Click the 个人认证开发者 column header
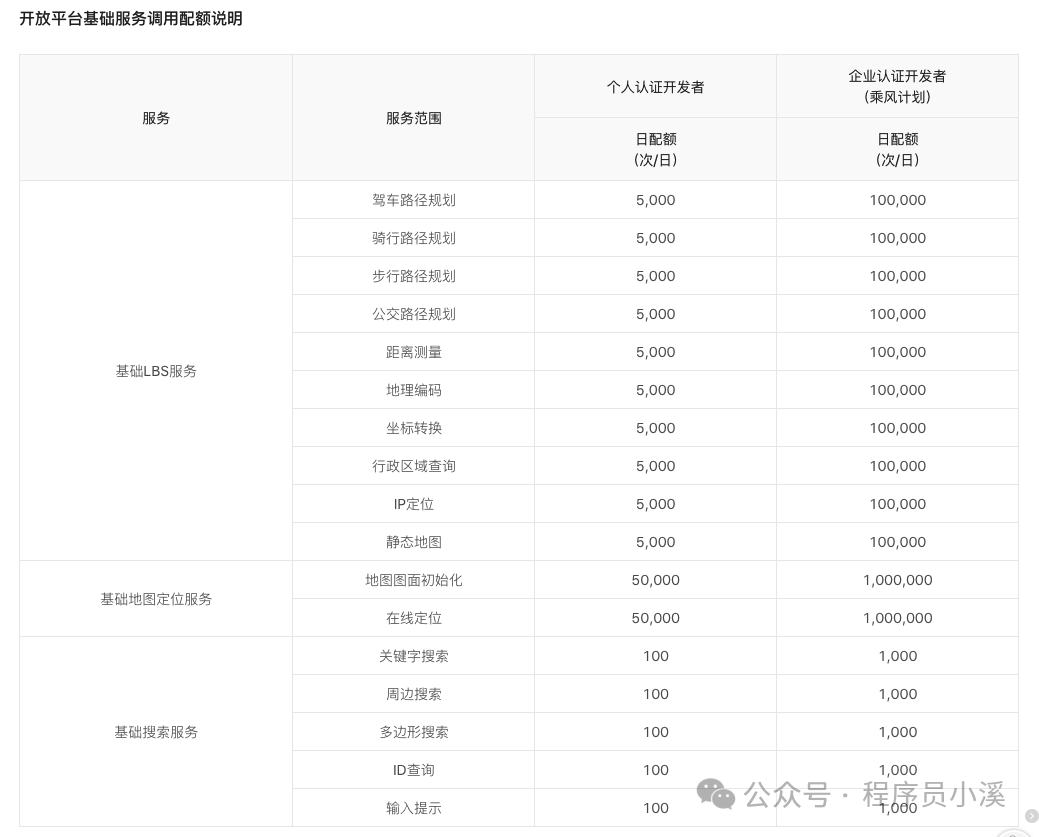 (x=655, y=86)
